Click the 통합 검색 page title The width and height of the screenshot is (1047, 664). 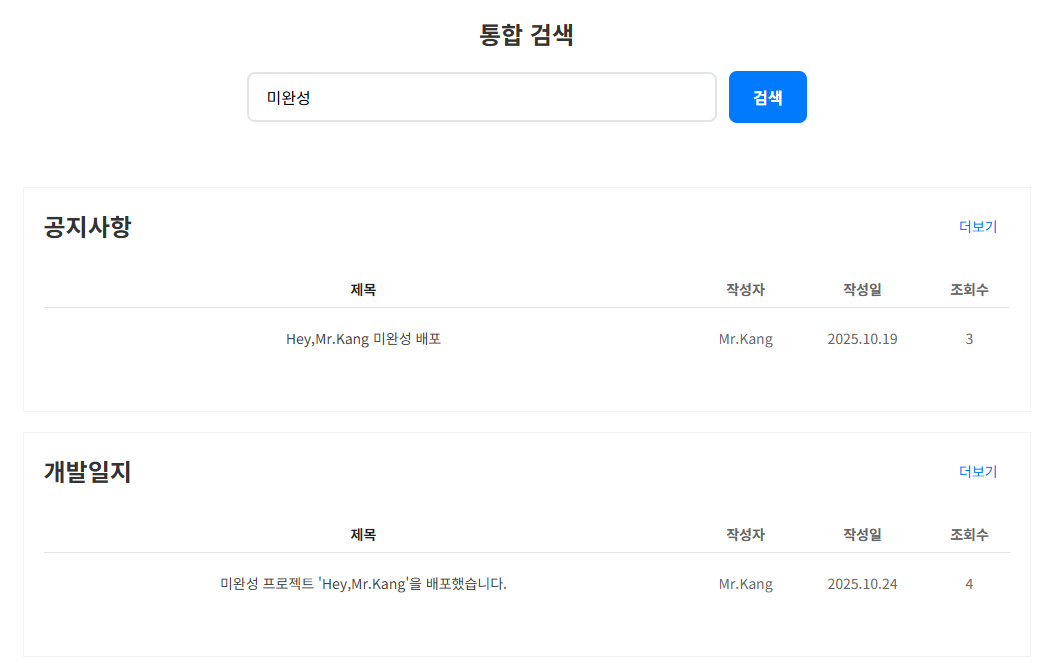pyautogui.click(x=523, y=34)
